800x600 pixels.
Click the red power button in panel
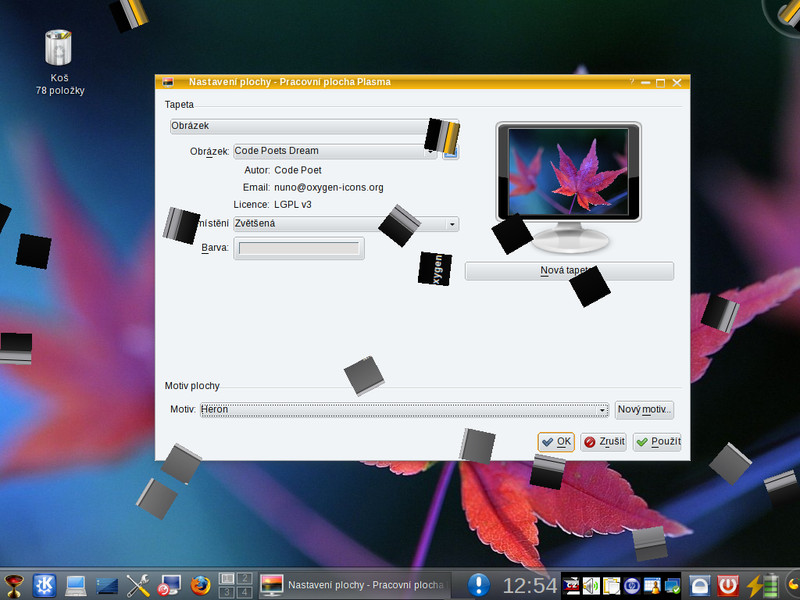coord(729,584)
